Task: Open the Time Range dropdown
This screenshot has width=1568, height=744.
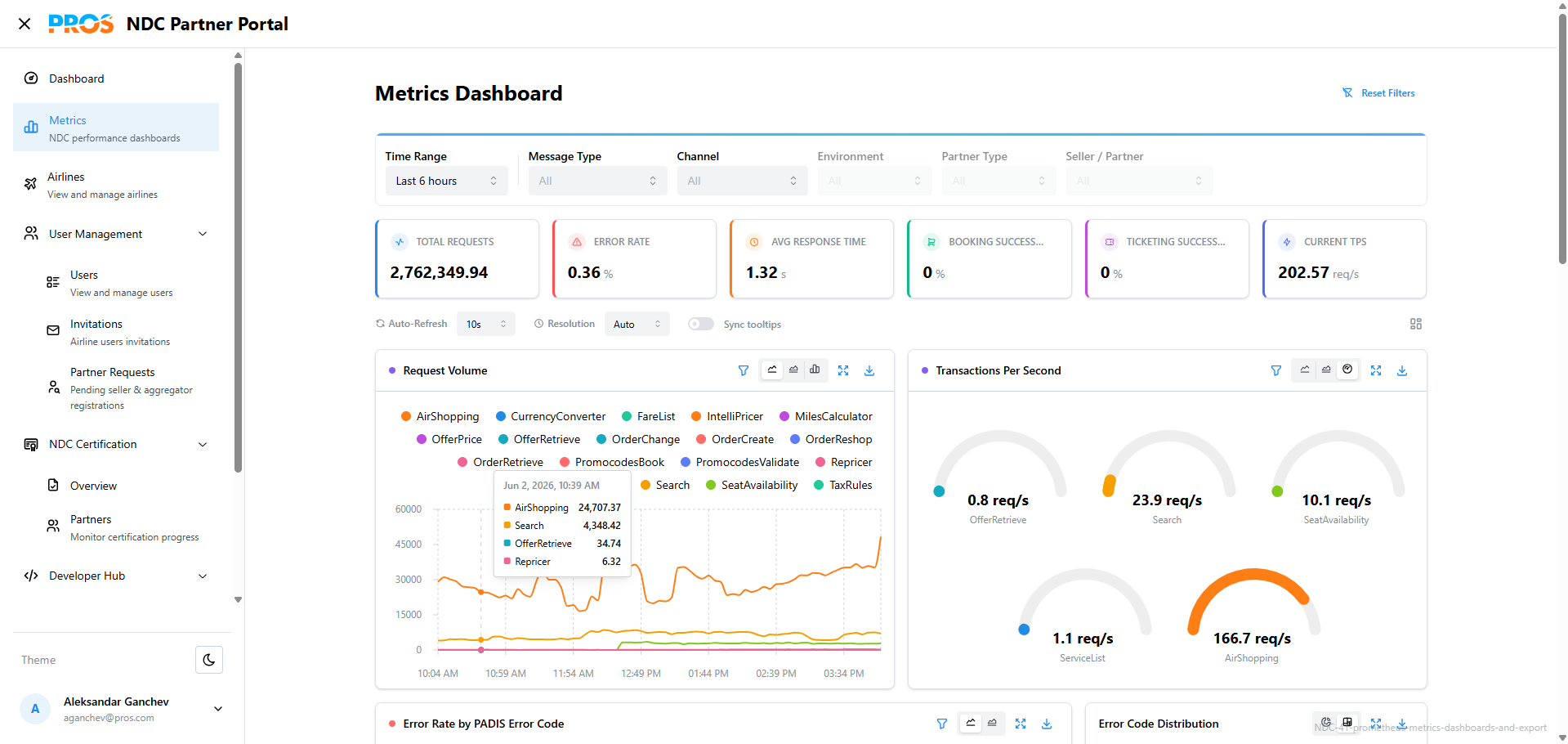Action: (446, 181)
